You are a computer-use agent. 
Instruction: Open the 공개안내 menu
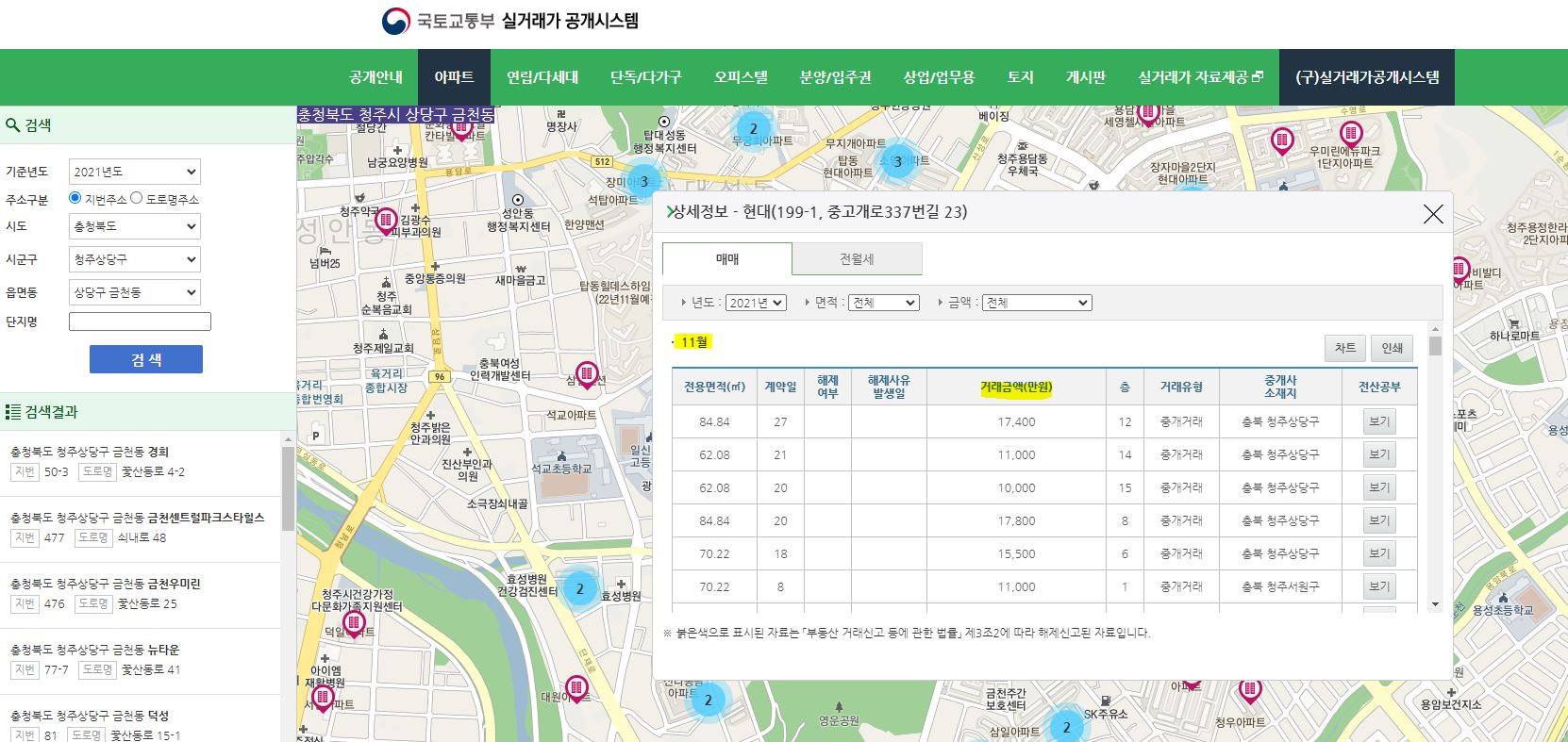click(375, 77)
